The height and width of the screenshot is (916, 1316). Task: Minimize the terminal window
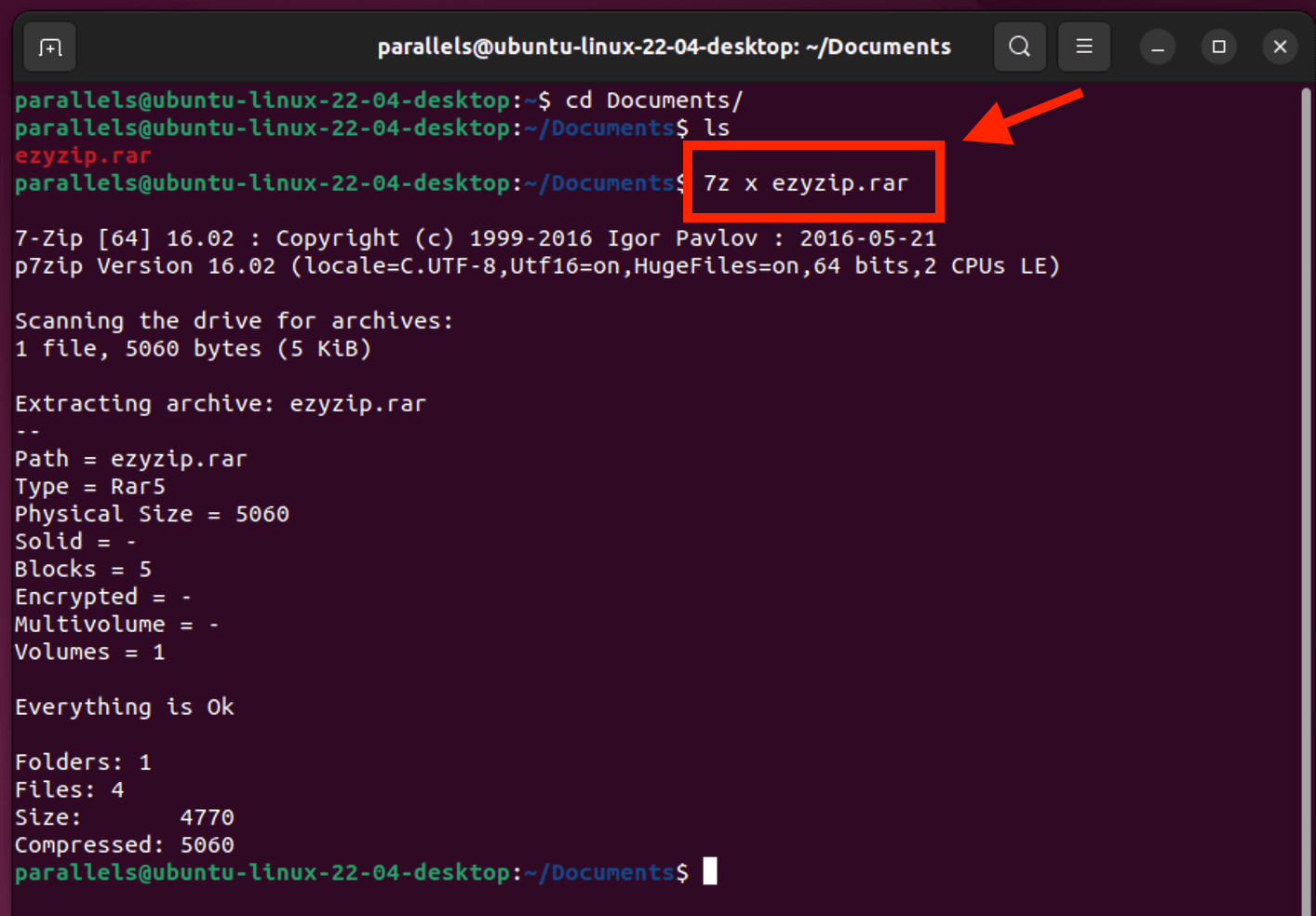coord(1157,47)
